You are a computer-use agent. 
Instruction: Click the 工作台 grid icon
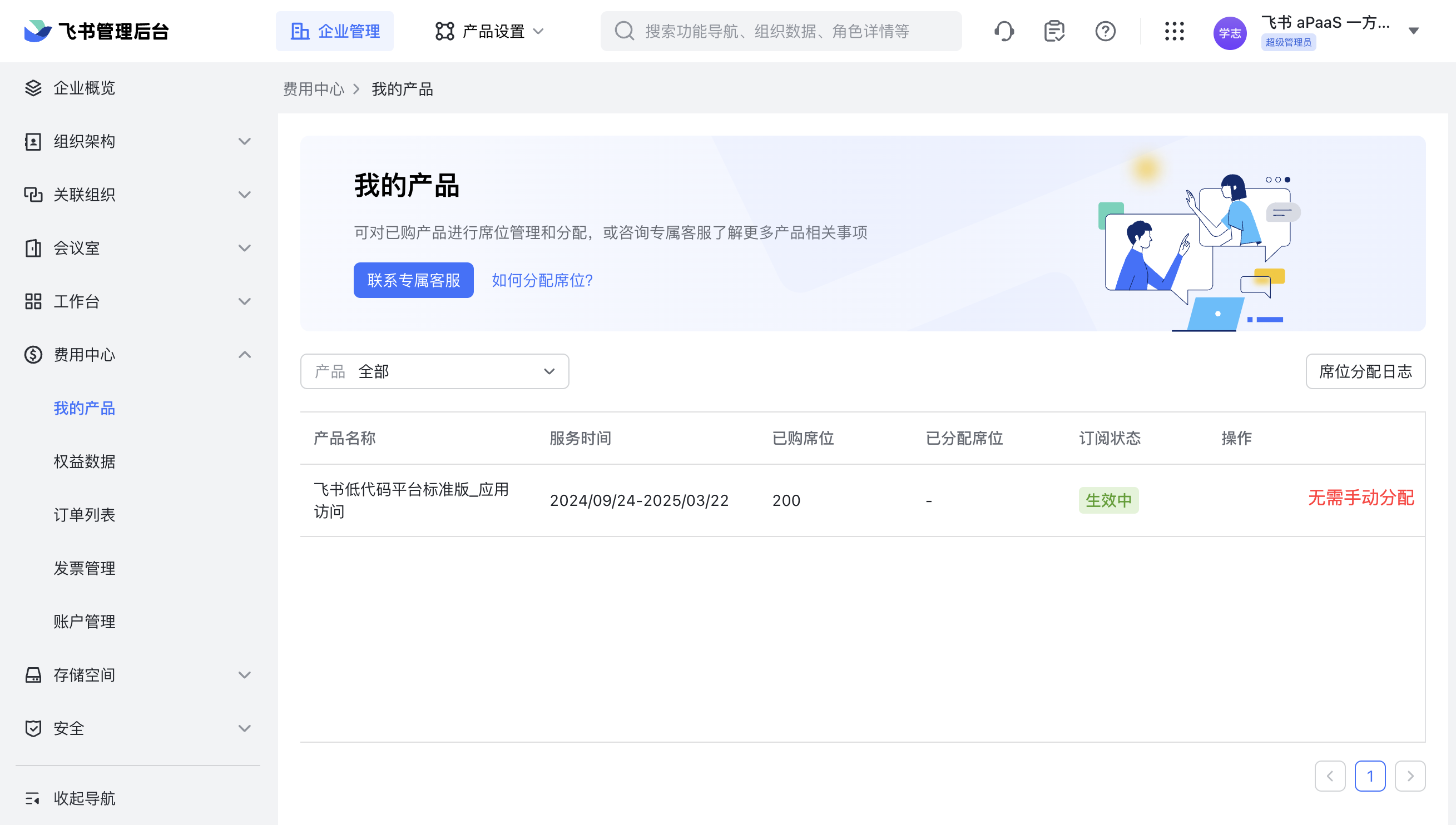33,301
